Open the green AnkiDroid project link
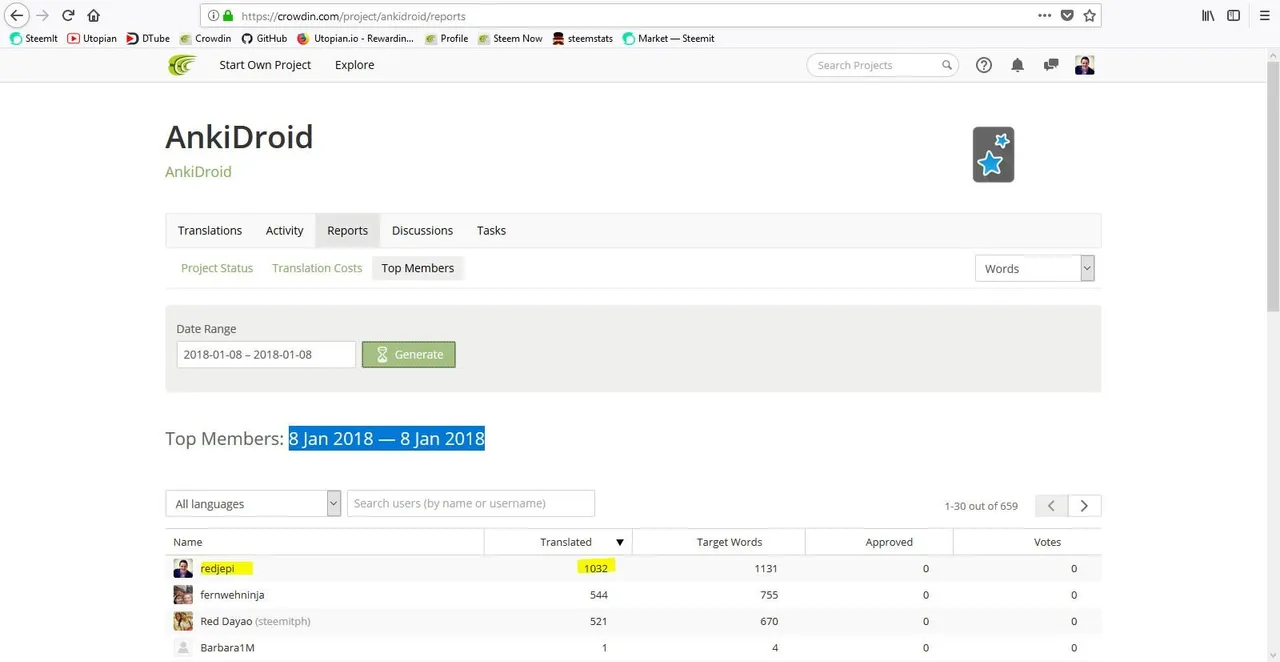The width and height of the screenshot is (1280, 662). (x=198, y=172)
